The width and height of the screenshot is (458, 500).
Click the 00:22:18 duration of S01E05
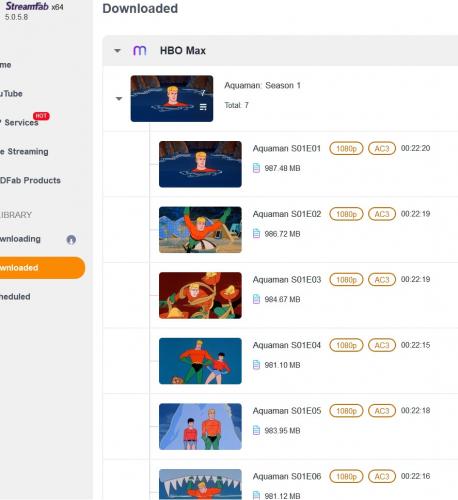[415, 411]
